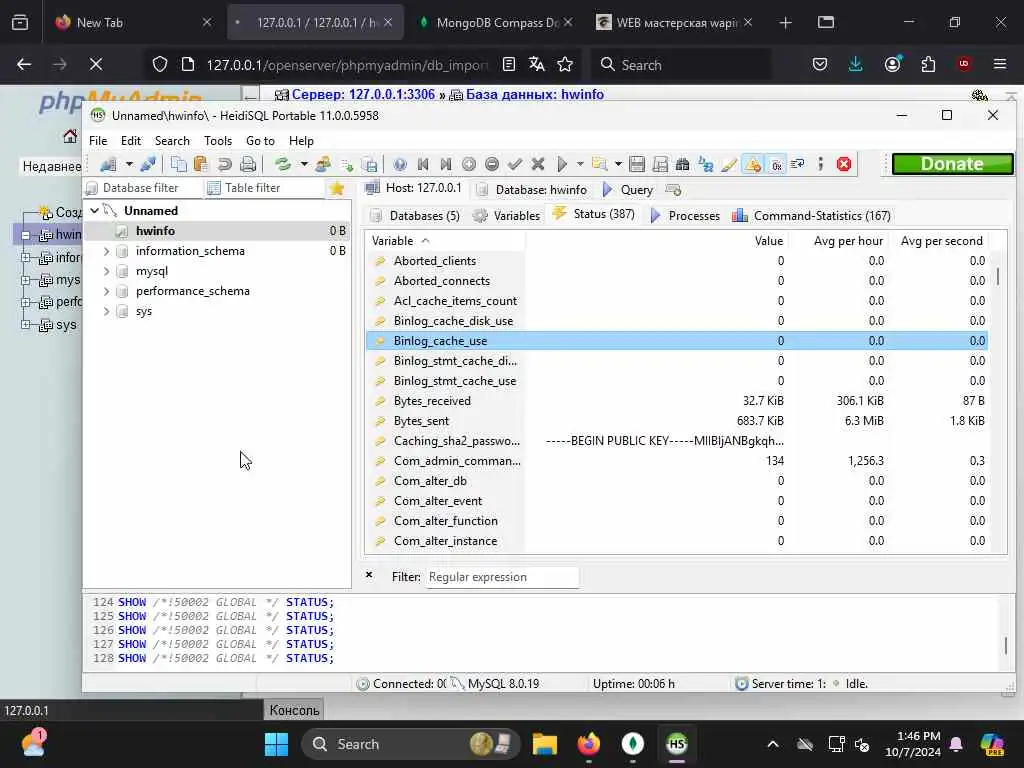
Task: Expand the mysql database node
Action: (106, 271)
